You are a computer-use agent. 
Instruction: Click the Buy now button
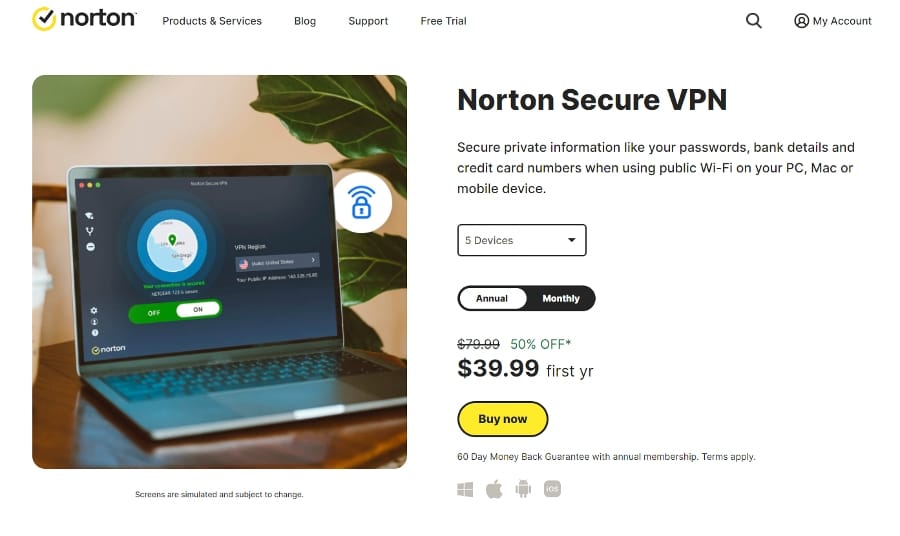pyautogui.click(x=502, y=419)
